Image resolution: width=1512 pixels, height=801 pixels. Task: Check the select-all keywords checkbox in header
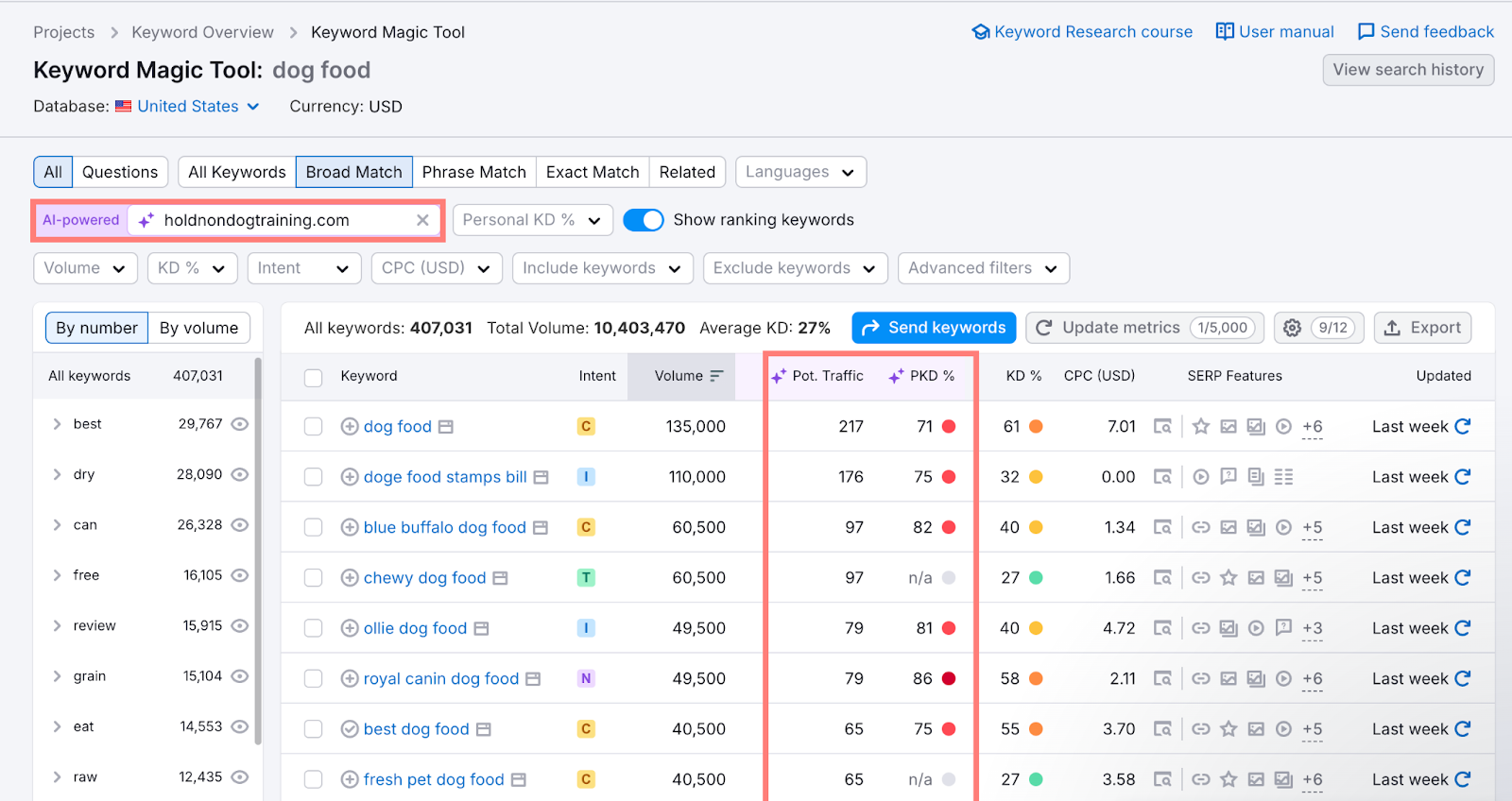(314, 378)
